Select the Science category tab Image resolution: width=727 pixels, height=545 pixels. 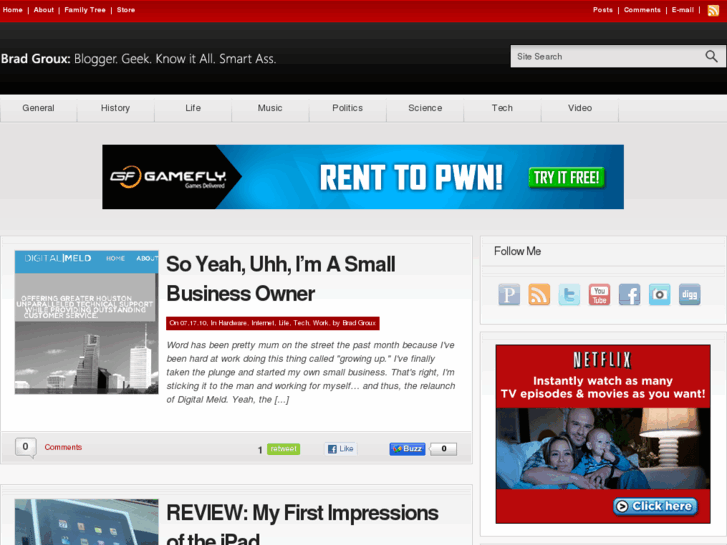tap(425, 108)
